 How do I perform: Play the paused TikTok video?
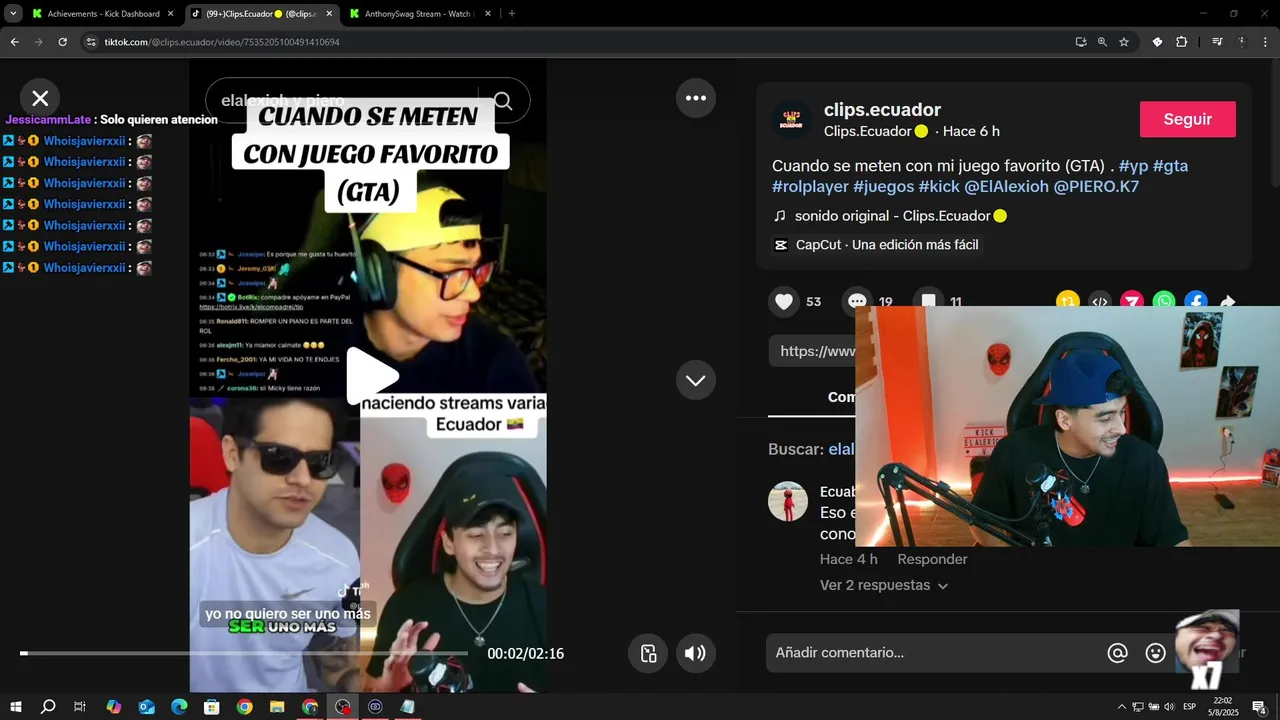click(x=372, y=377)
